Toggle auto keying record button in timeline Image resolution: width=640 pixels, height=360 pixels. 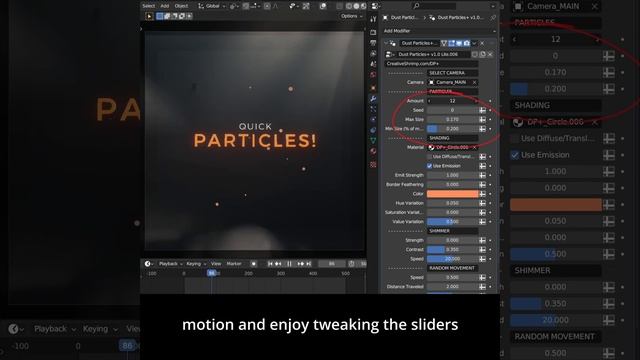pyautogui.click(x=253, y=264)
